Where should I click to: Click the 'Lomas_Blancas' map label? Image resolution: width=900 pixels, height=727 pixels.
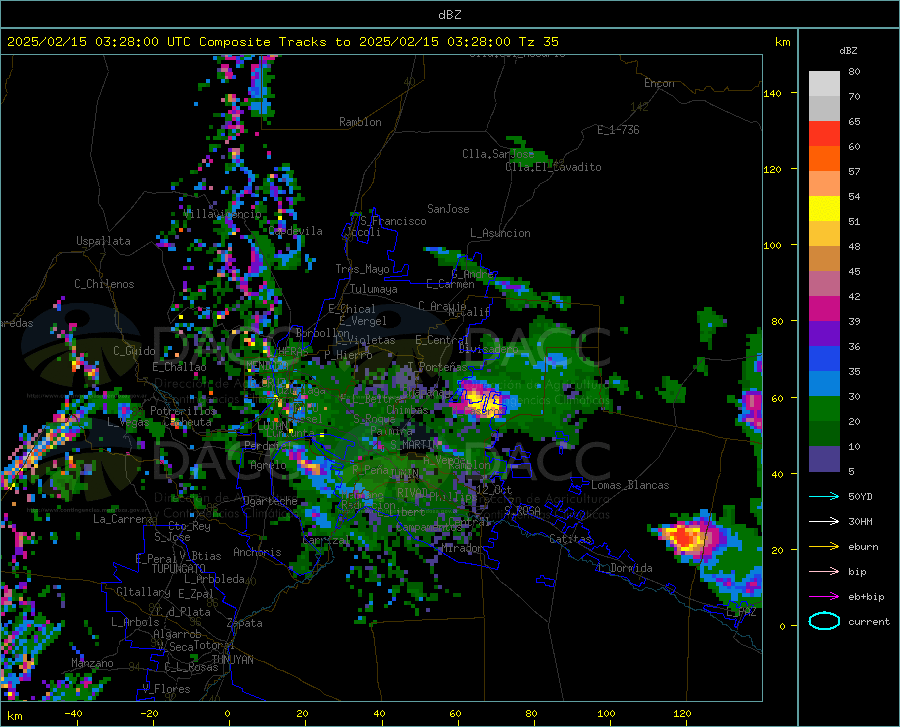tap(630, 485)
